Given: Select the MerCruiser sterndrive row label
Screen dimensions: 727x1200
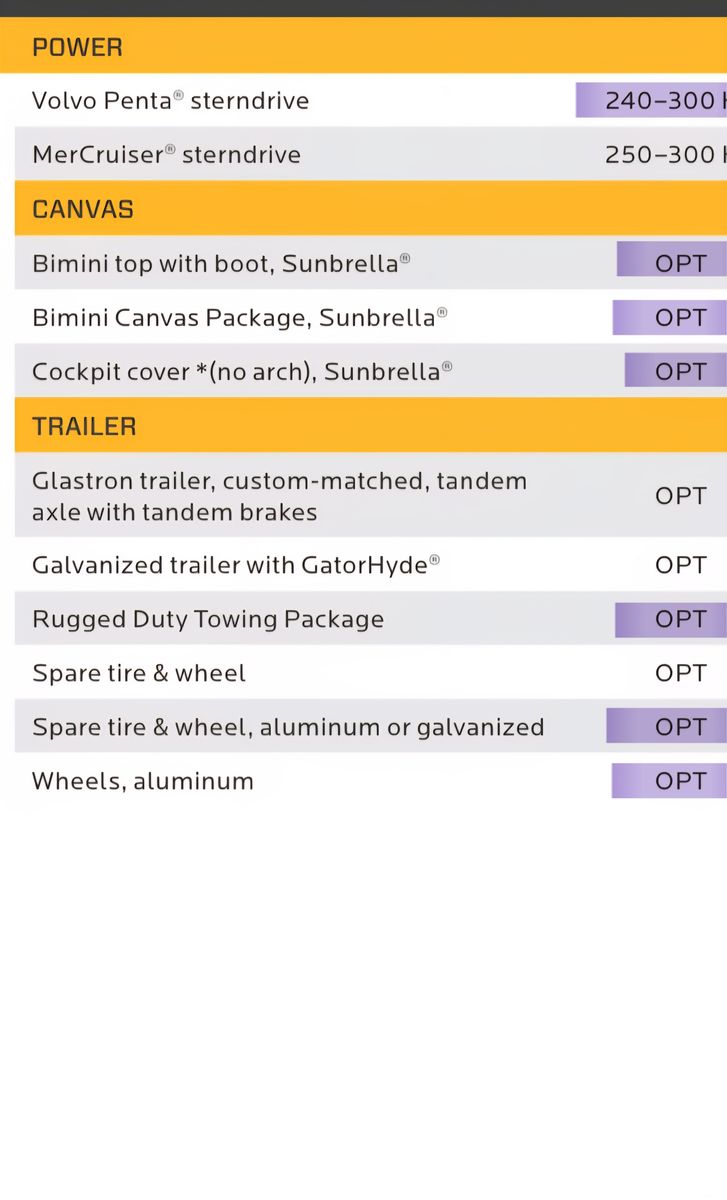Looking at the screenshot, I should 167,155.
